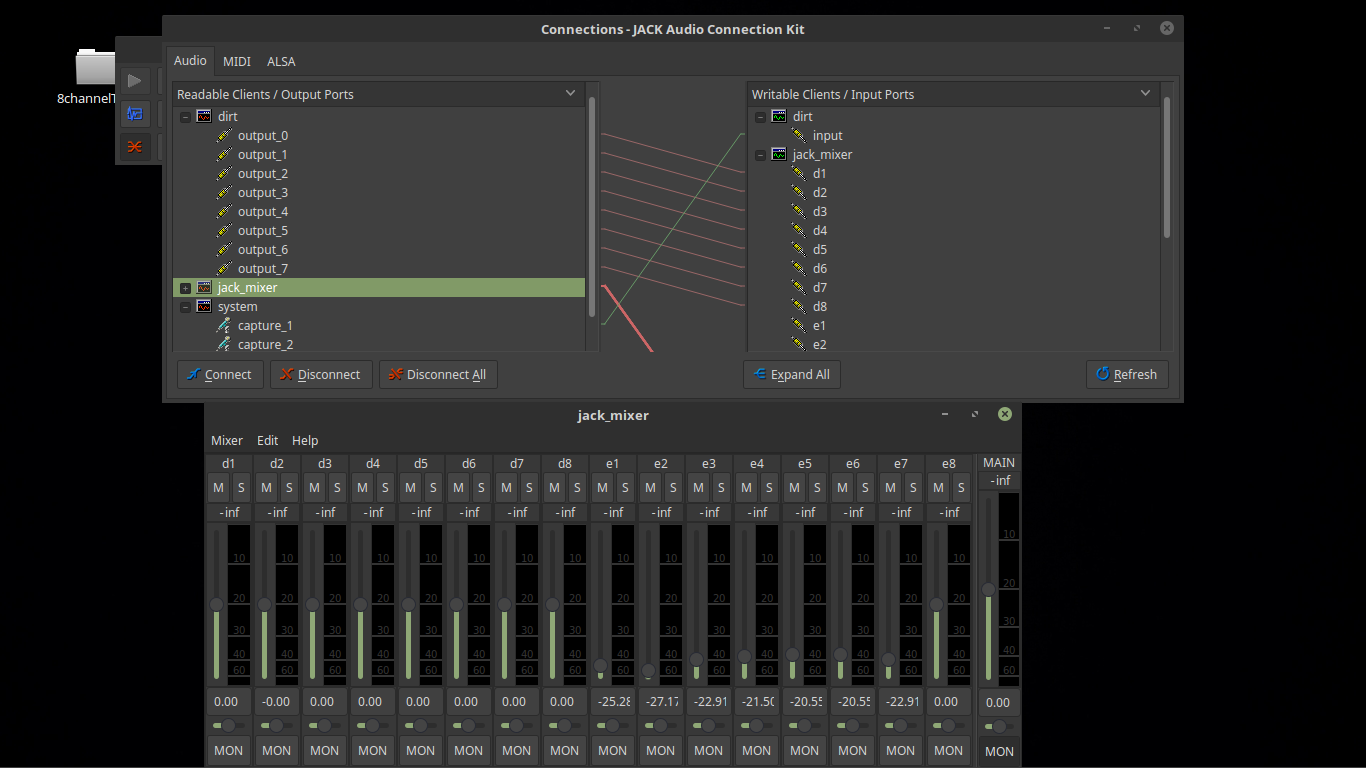The height and width of the screenshot is (768, 1366).
Task: Click the connections icon in QjackCtl window
Action: pos(135,114)
